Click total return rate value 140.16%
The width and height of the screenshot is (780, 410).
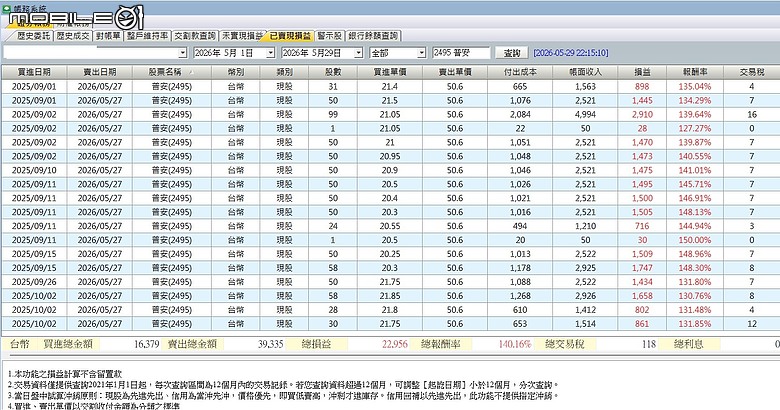(x=514, y=344)
